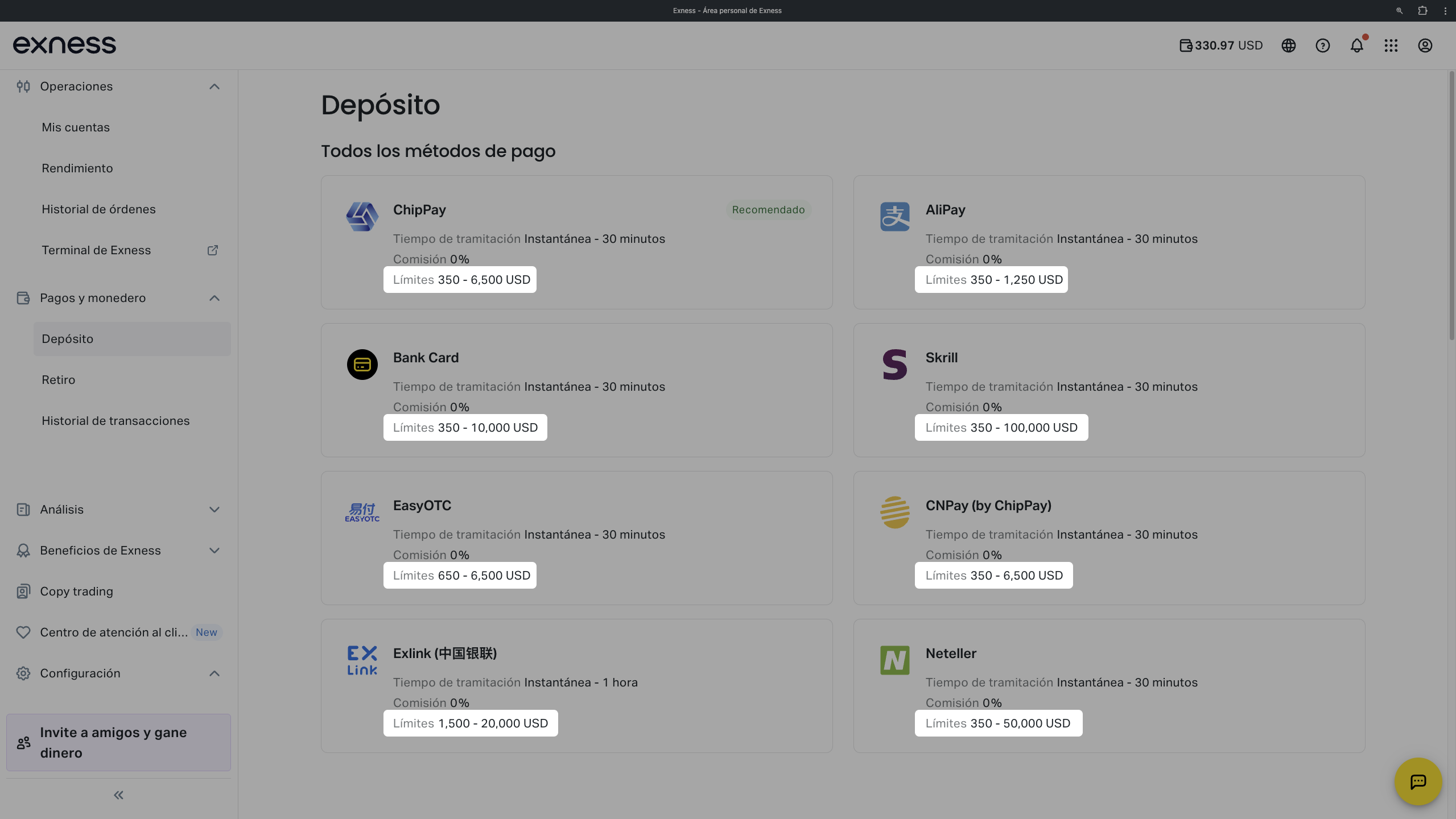
Task: Open the language globe icon
Action: point(1289,45)
